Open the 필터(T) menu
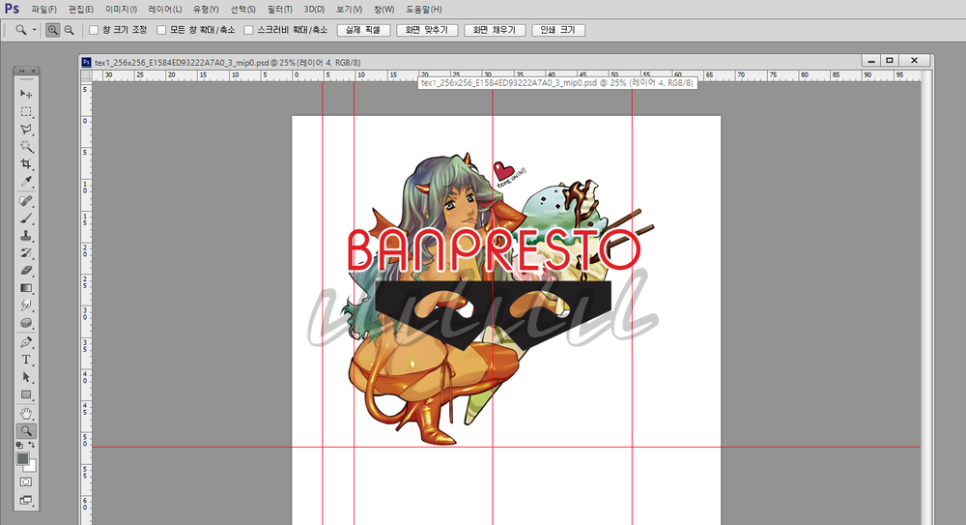The width and height of the screenshot is (966, 525). point(280,9)
